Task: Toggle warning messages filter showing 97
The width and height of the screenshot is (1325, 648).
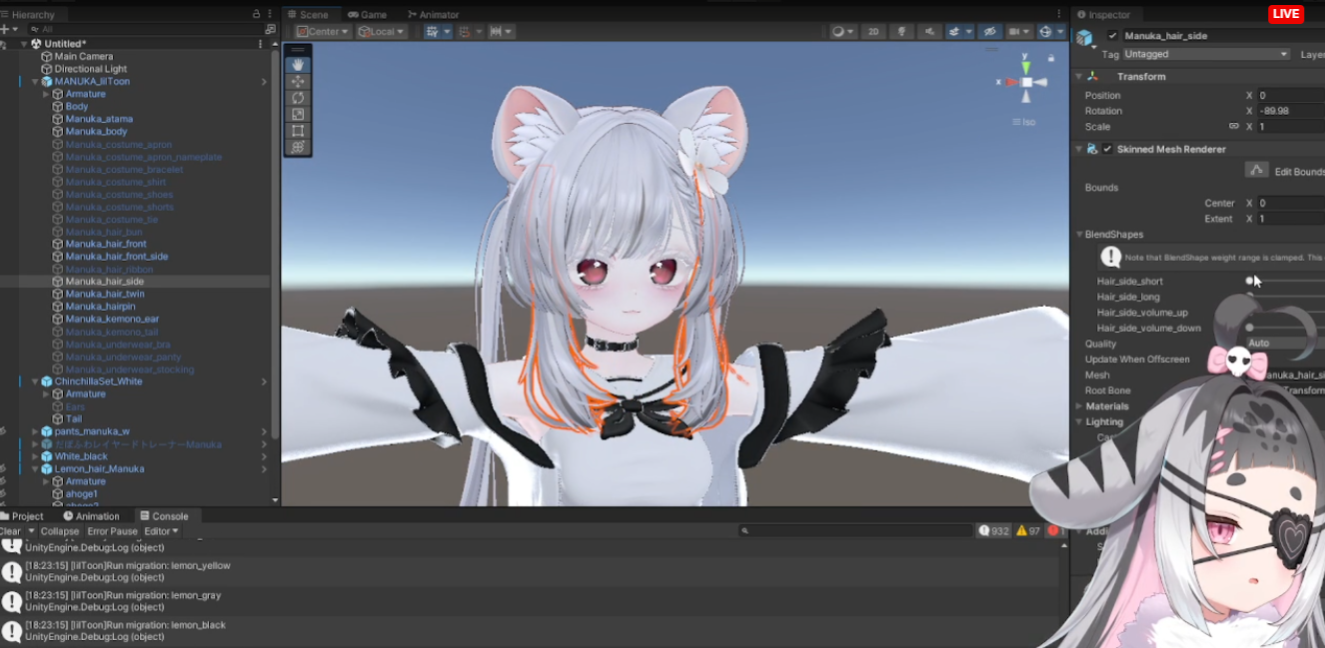Action: (x=1028, y=531)
